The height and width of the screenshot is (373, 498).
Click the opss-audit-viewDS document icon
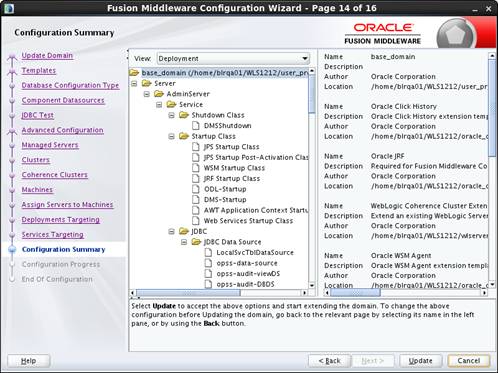click(x=208, y=274)
